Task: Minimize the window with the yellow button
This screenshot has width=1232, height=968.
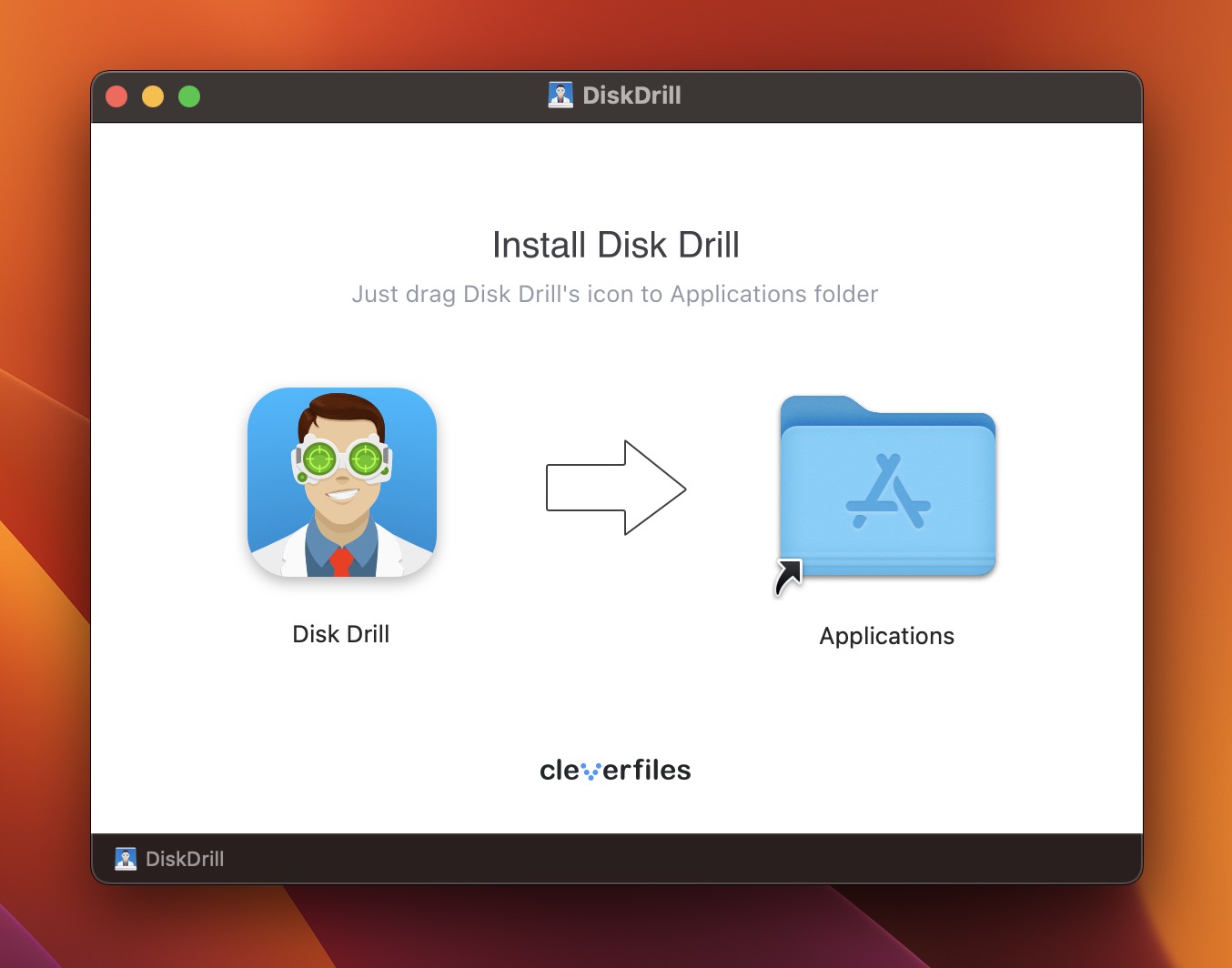Action: pyautogui.click(x=153, y=96)
